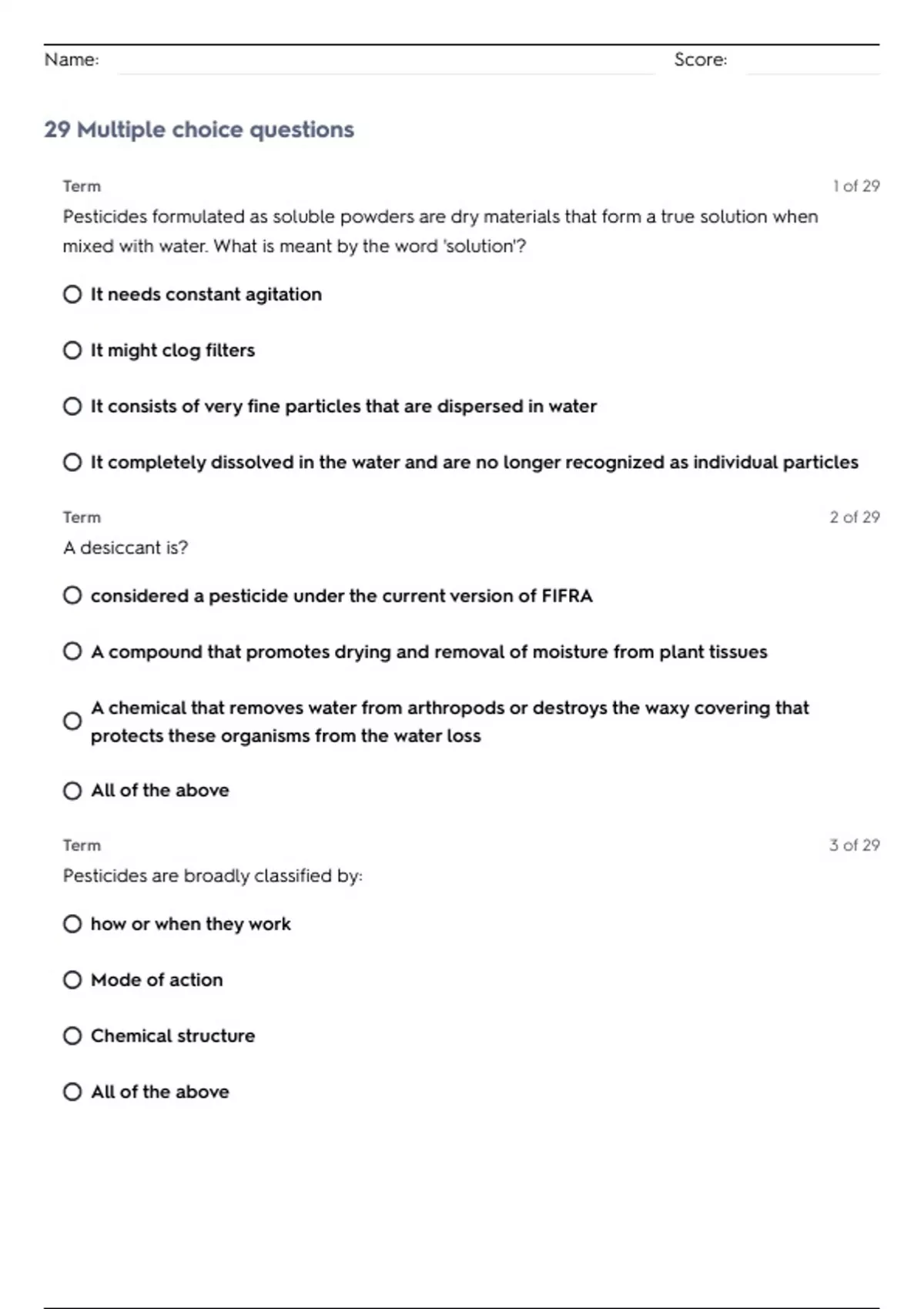This screenshot has width=924, height=1309.
Task: Click the 'A desiccant is?' question text
Action: pyautogui.click(x=126, y=547)
